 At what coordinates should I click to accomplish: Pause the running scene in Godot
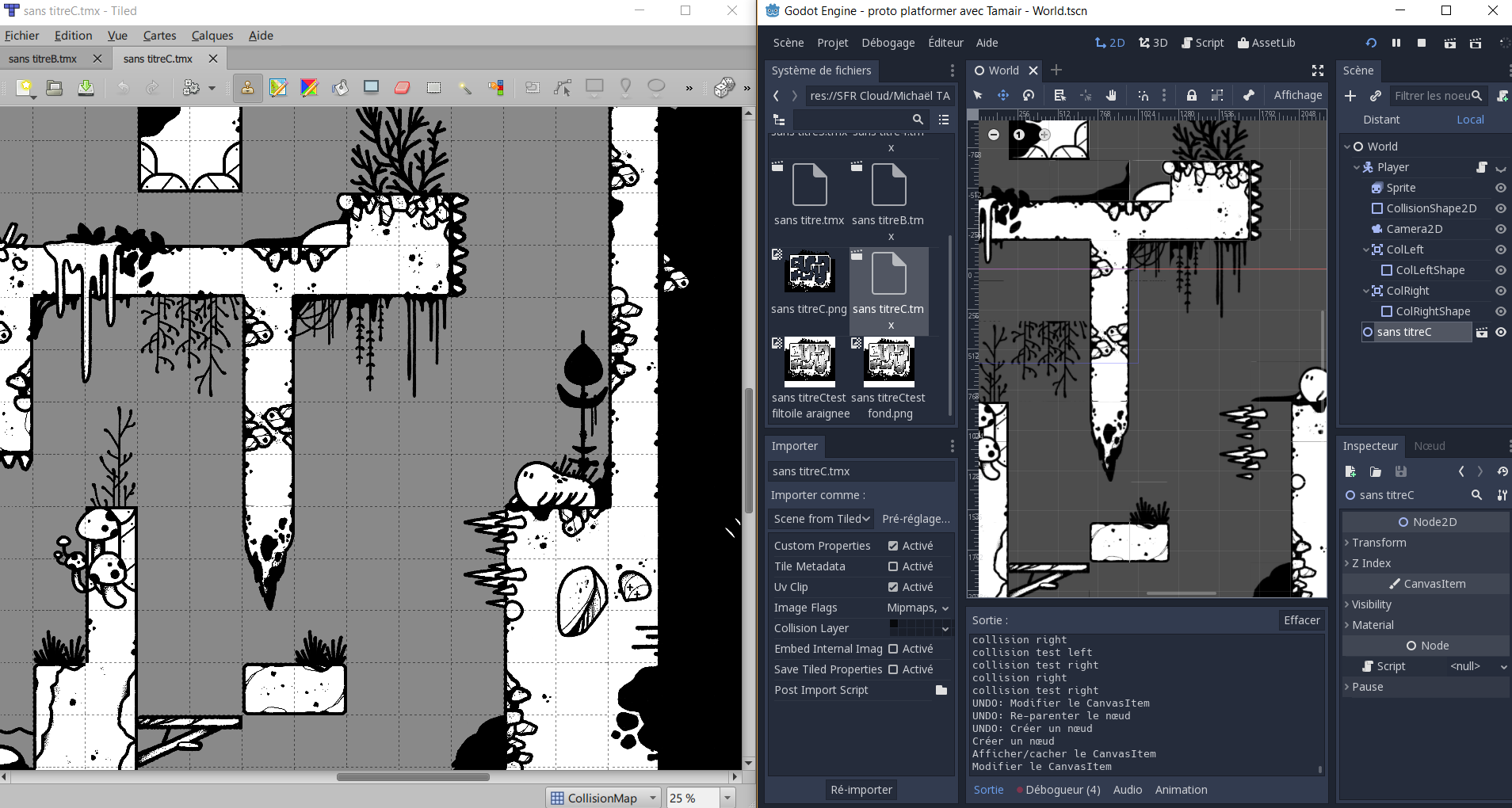1396,43
